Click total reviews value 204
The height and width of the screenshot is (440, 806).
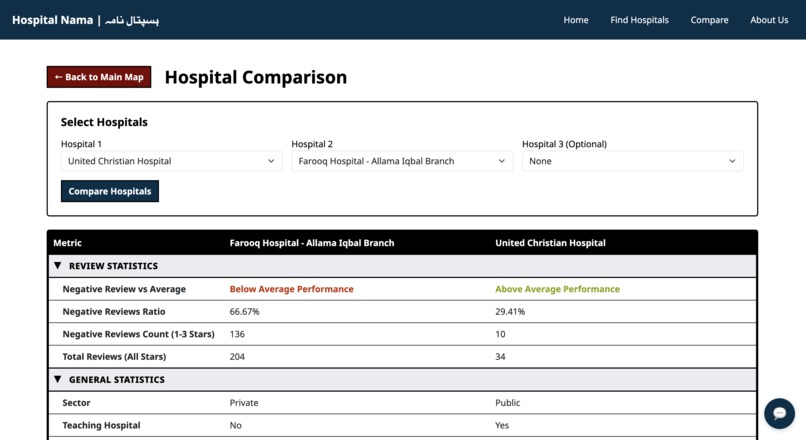237,357
